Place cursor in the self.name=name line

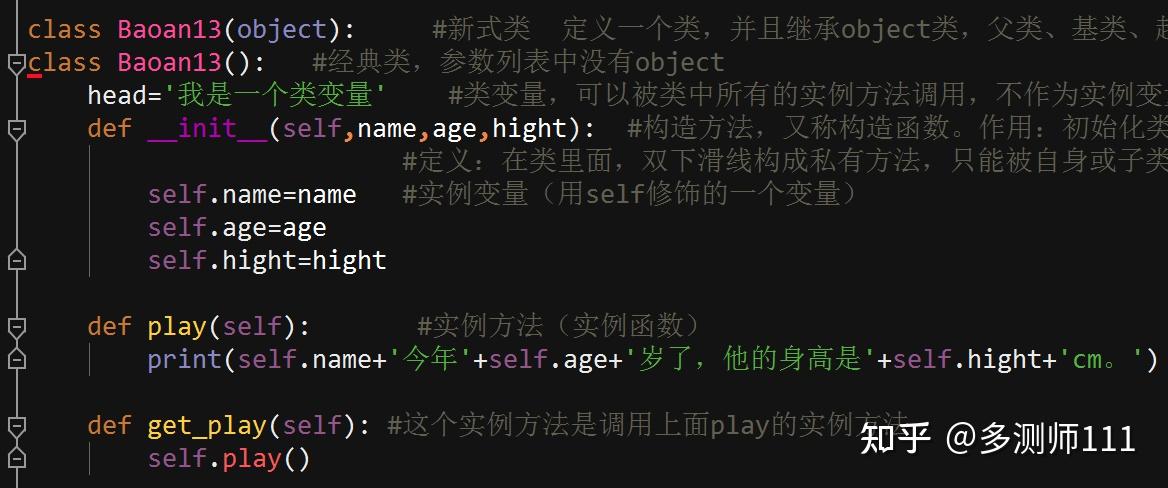[251, 195]
